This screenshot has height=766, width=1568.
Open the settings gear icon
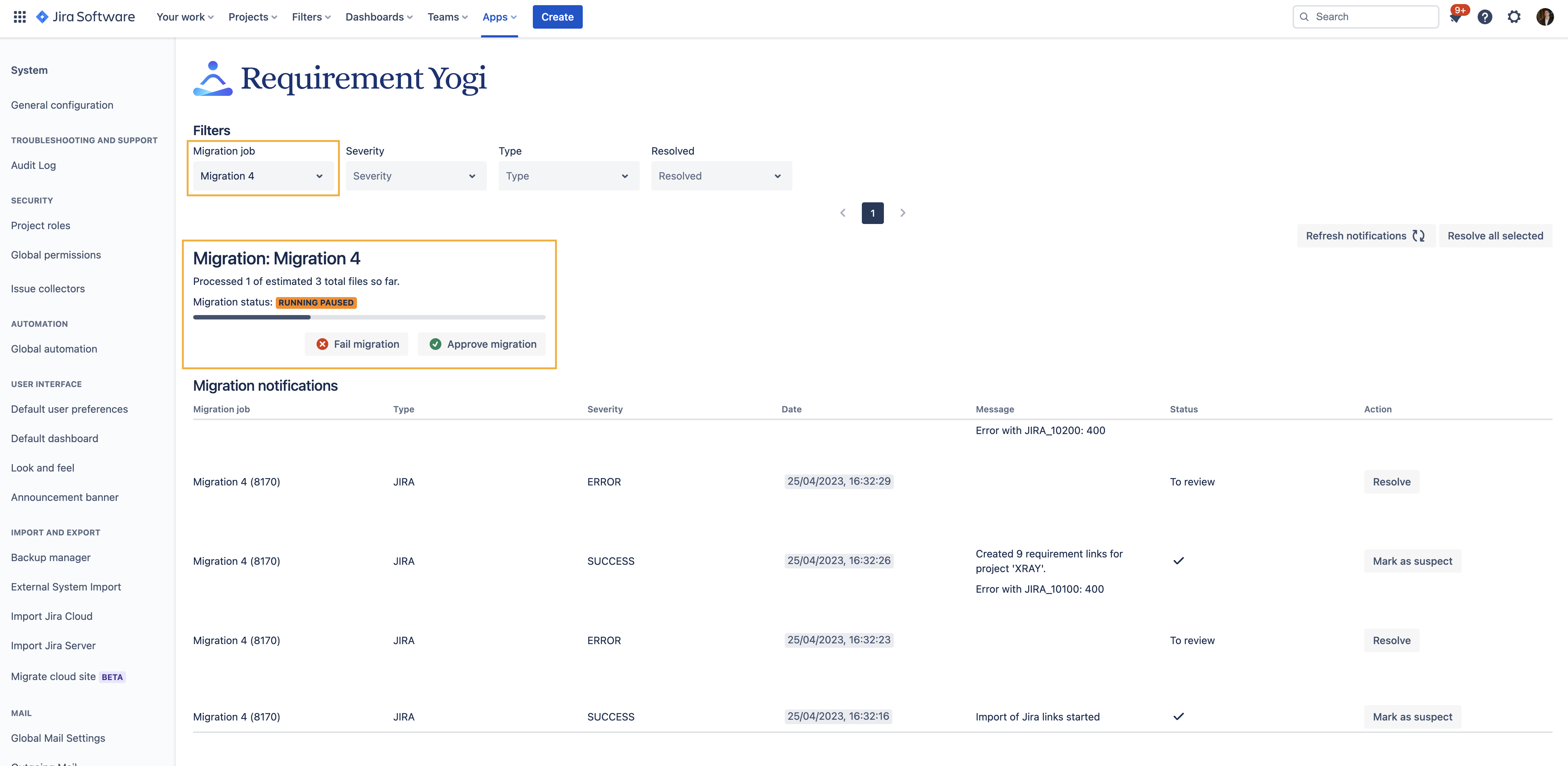tap(1514, 17)
